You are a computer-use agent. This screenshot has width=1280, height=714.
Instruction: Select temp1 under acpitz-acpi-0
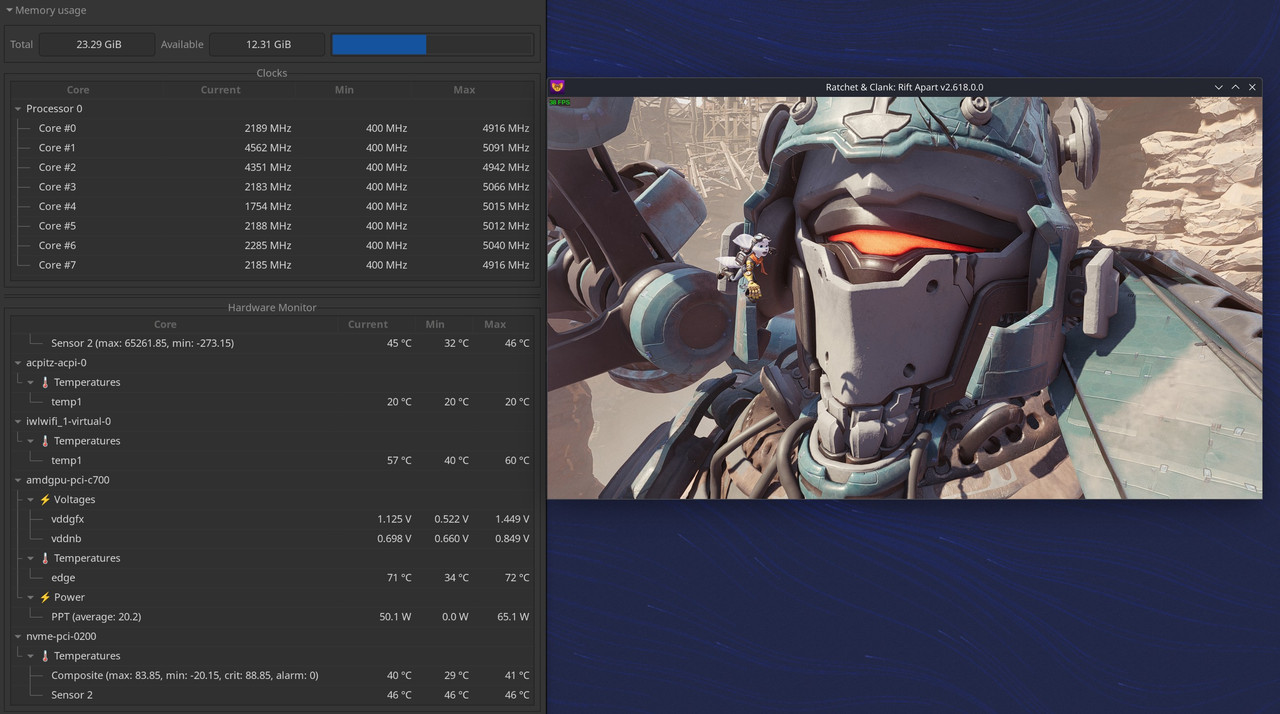click(272, 402)
